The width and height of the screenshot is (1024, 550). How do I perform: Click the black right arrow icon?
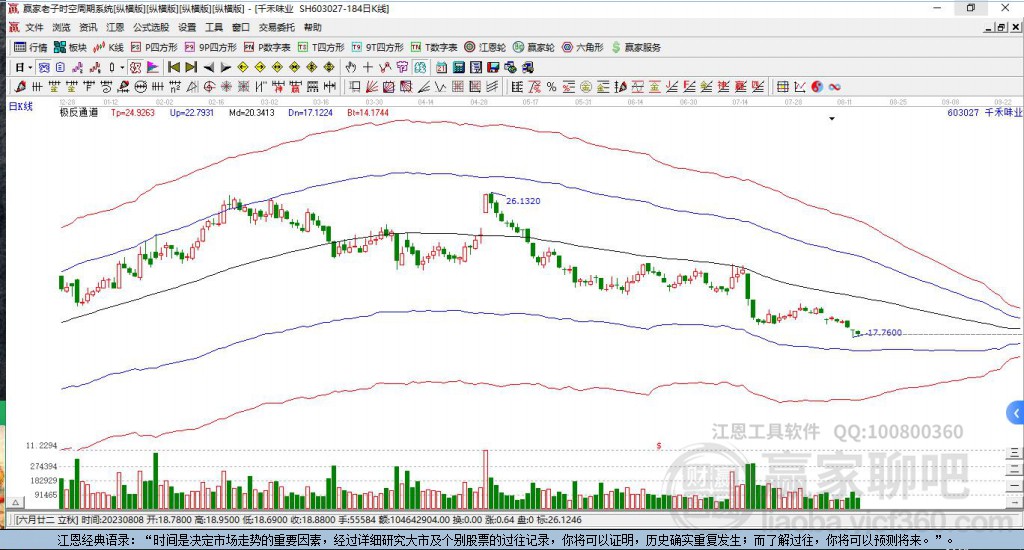[225, 67]
